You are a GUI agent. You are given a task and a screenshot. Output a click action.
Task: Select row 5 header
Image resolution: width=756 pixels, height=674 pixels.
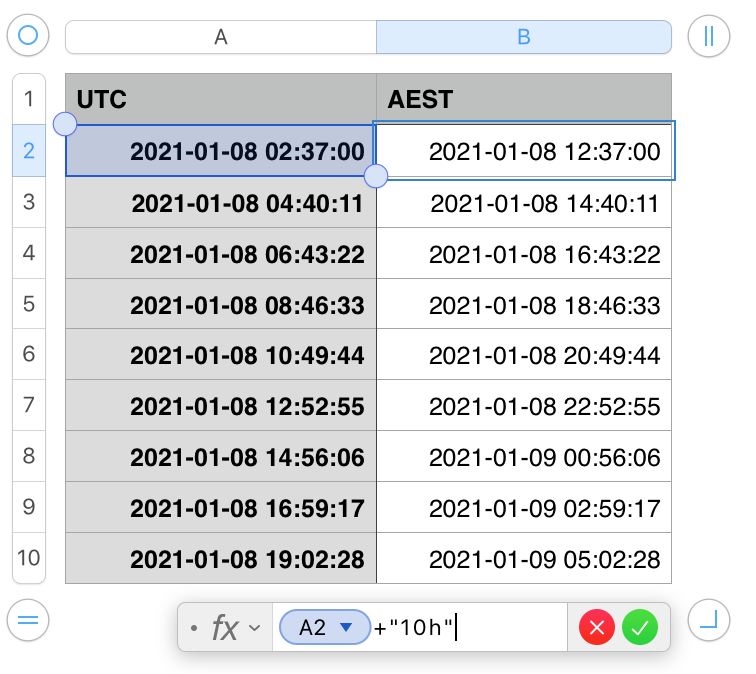tap(28, 303)
